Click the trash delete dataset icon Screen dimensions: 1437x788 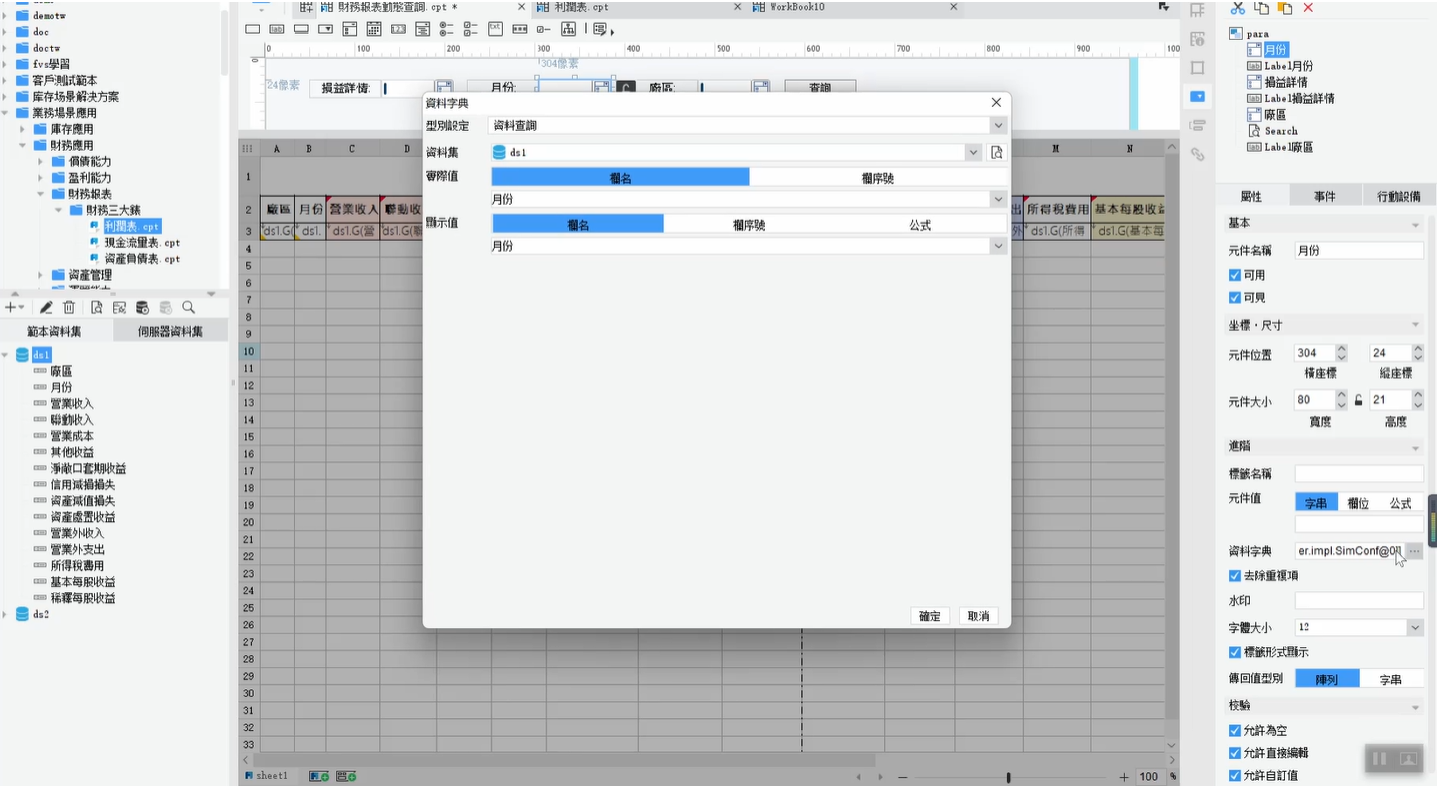click(69, 308)
